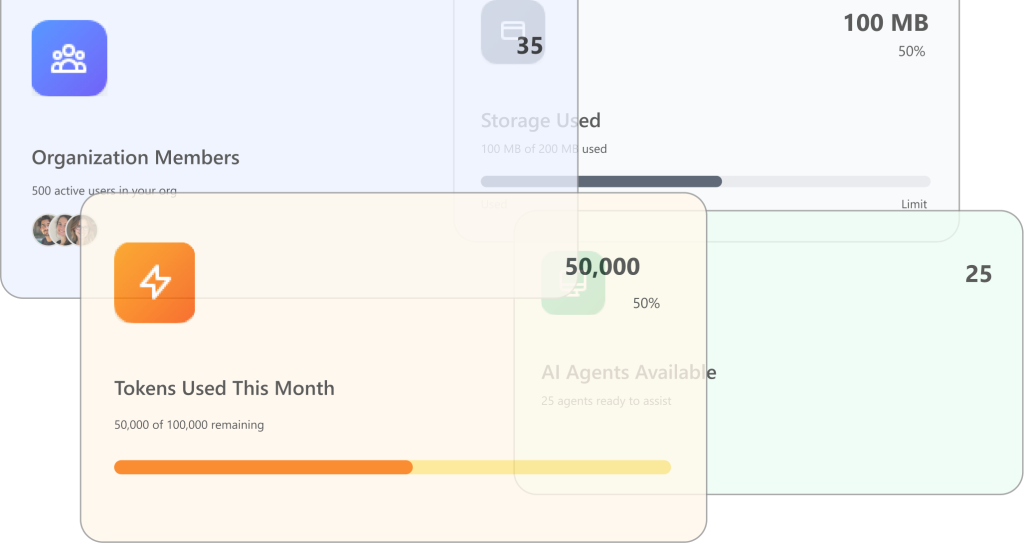The width and height of the screenshot is (1024, 543).
Task: Open the Organization Members heading
Action: click(x=135, y=157)
